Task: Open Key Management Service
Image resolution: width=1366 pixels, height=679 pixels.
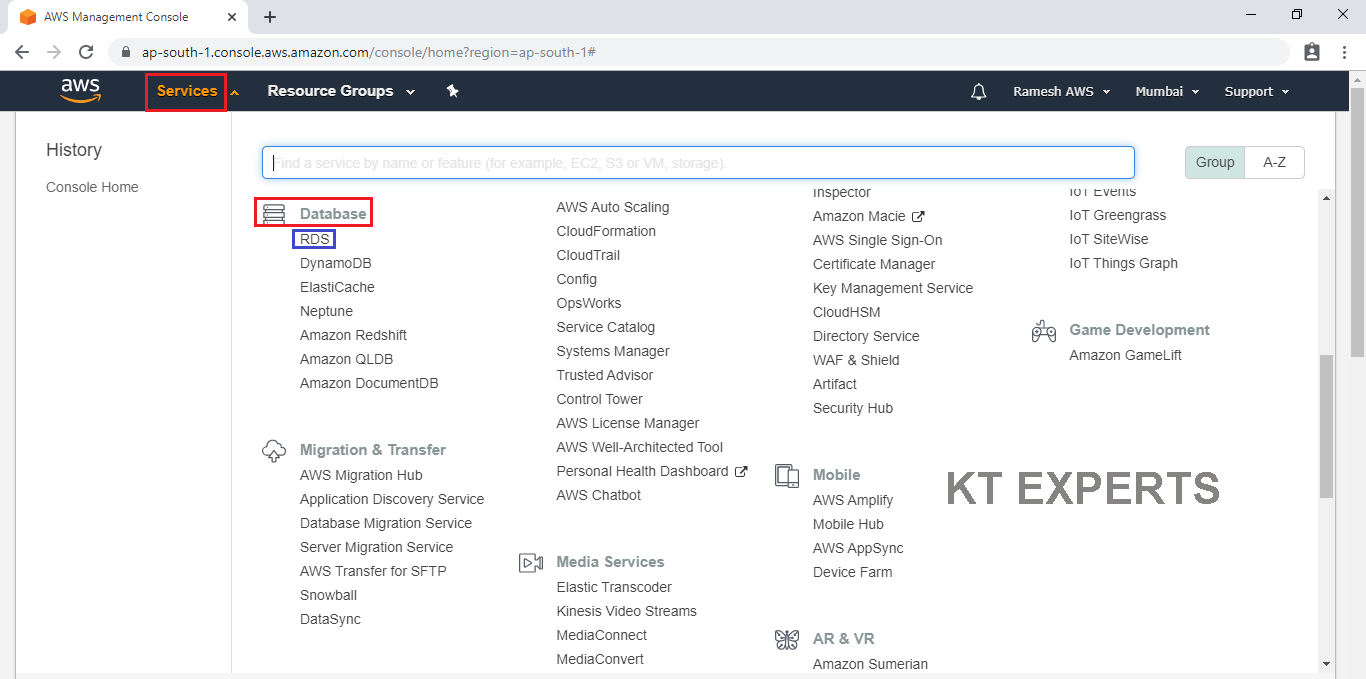Action: [893, 288]
